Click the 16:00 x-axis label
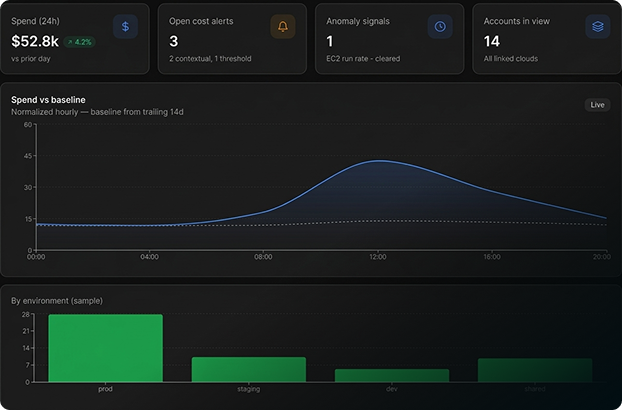 (x=491, y=257)
